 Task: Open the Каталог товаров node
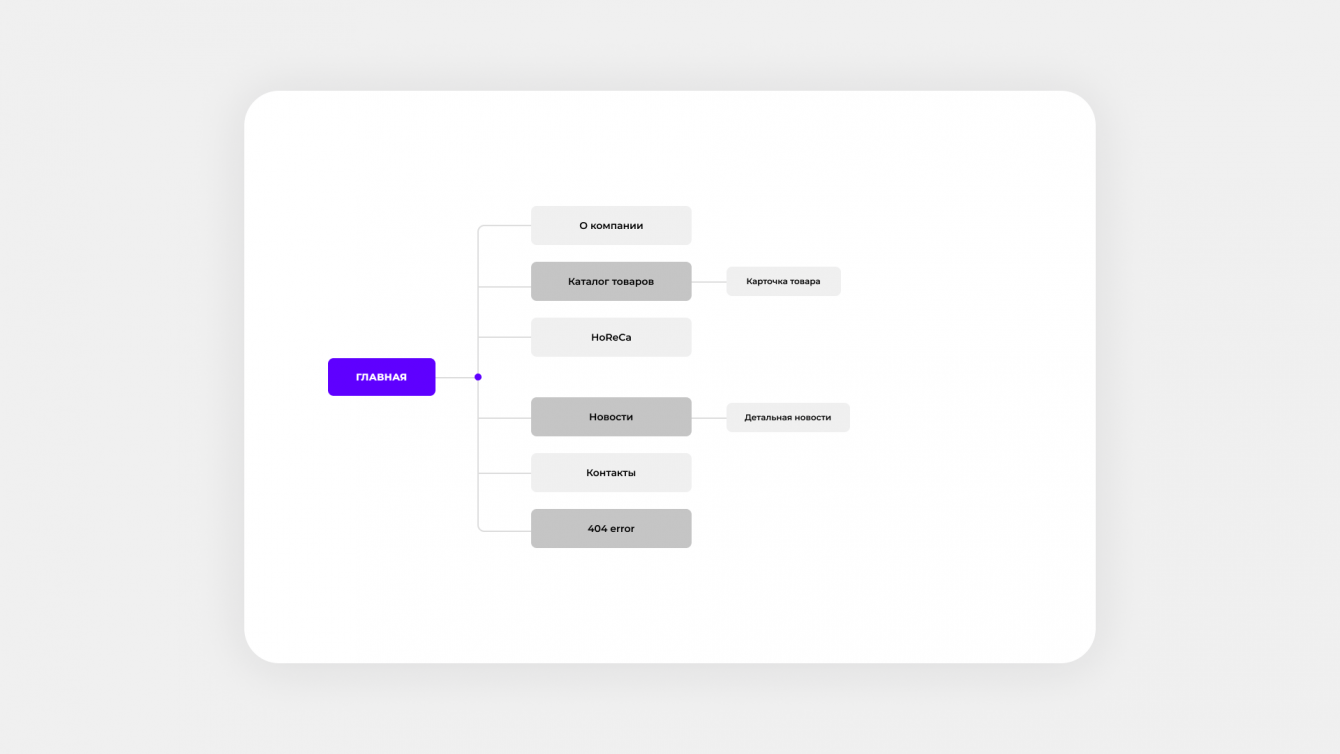click(610, 282)
